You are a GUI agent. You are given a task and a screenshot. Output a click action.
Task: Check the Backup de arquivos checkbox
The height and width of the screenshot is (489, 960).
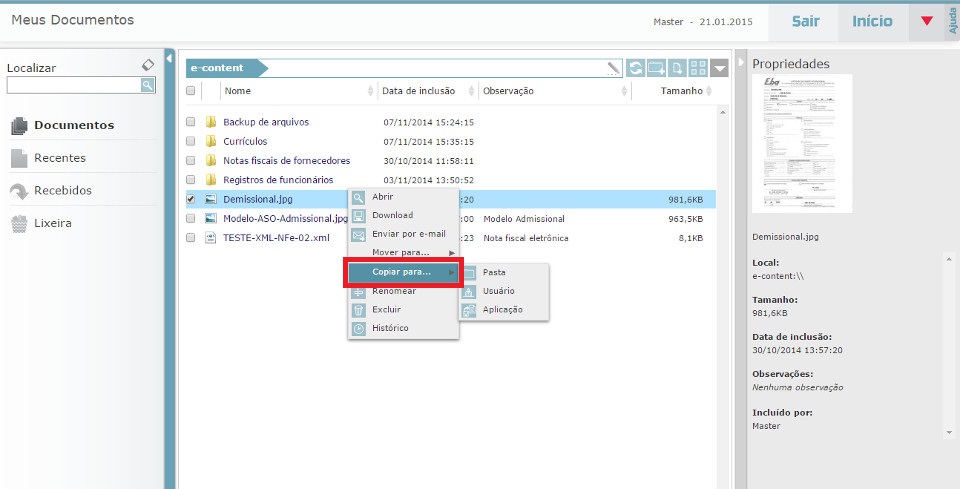(x=191, y=122)
